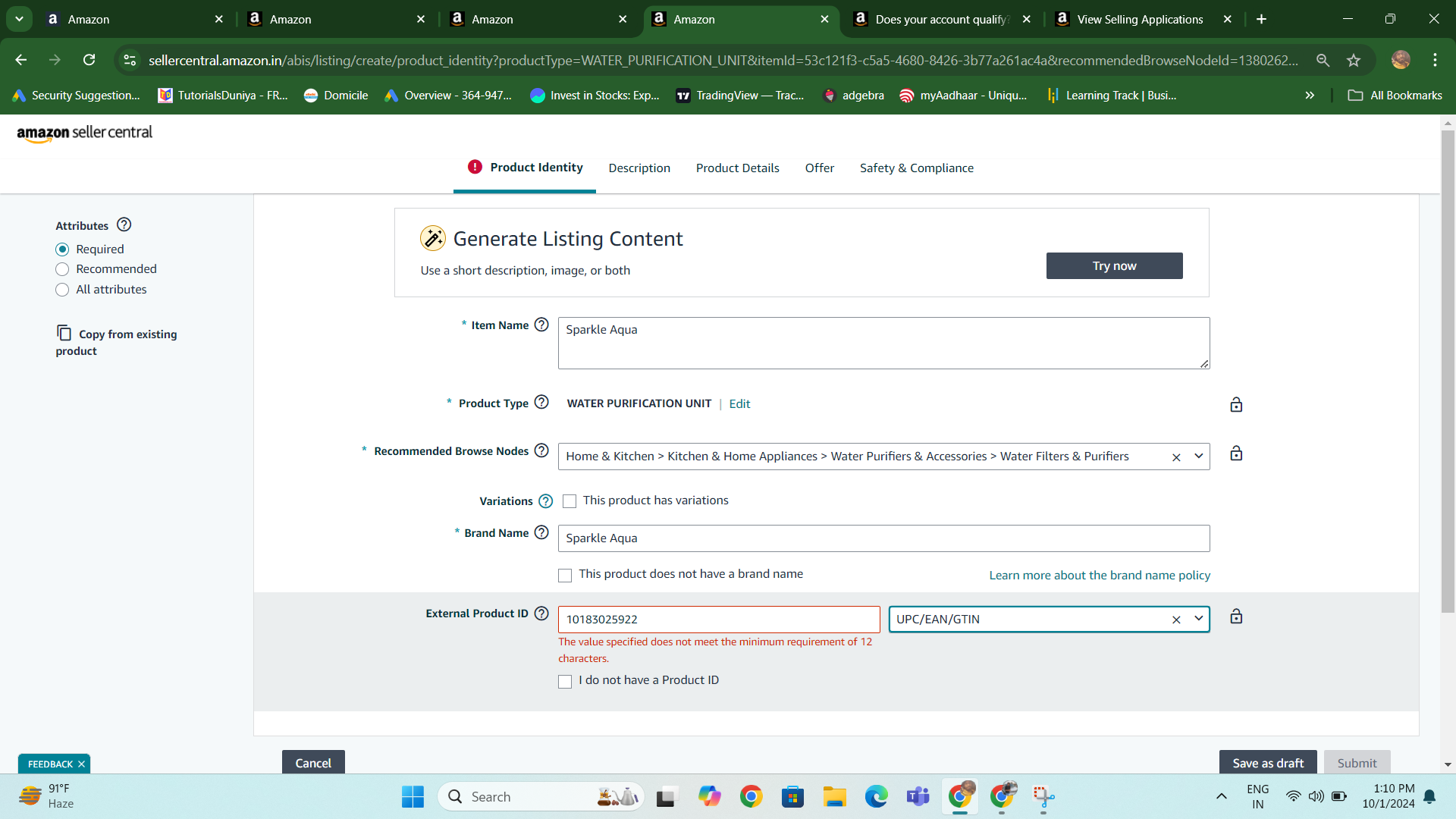This screenshot has height=819, width=1456.
Task: Click the Product Identity red error icon
Action: pyautogui.click(x=475, y=167)
